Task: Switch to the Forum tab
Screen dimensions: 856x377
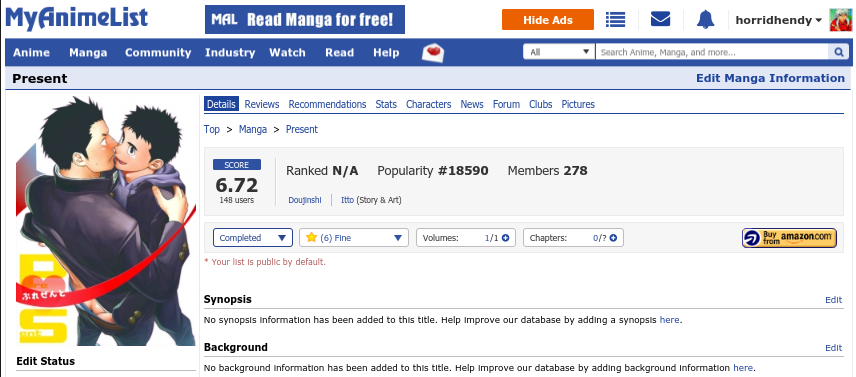Action: 506,104
